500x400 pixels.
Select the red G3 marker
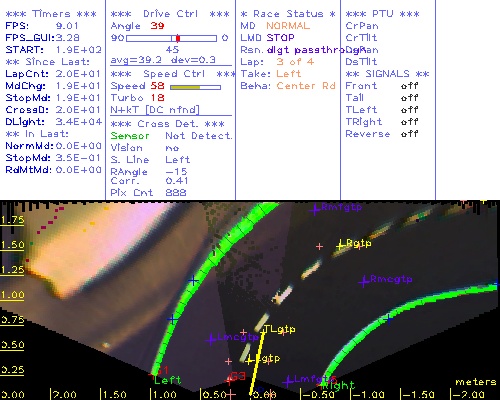coord(238,377)
